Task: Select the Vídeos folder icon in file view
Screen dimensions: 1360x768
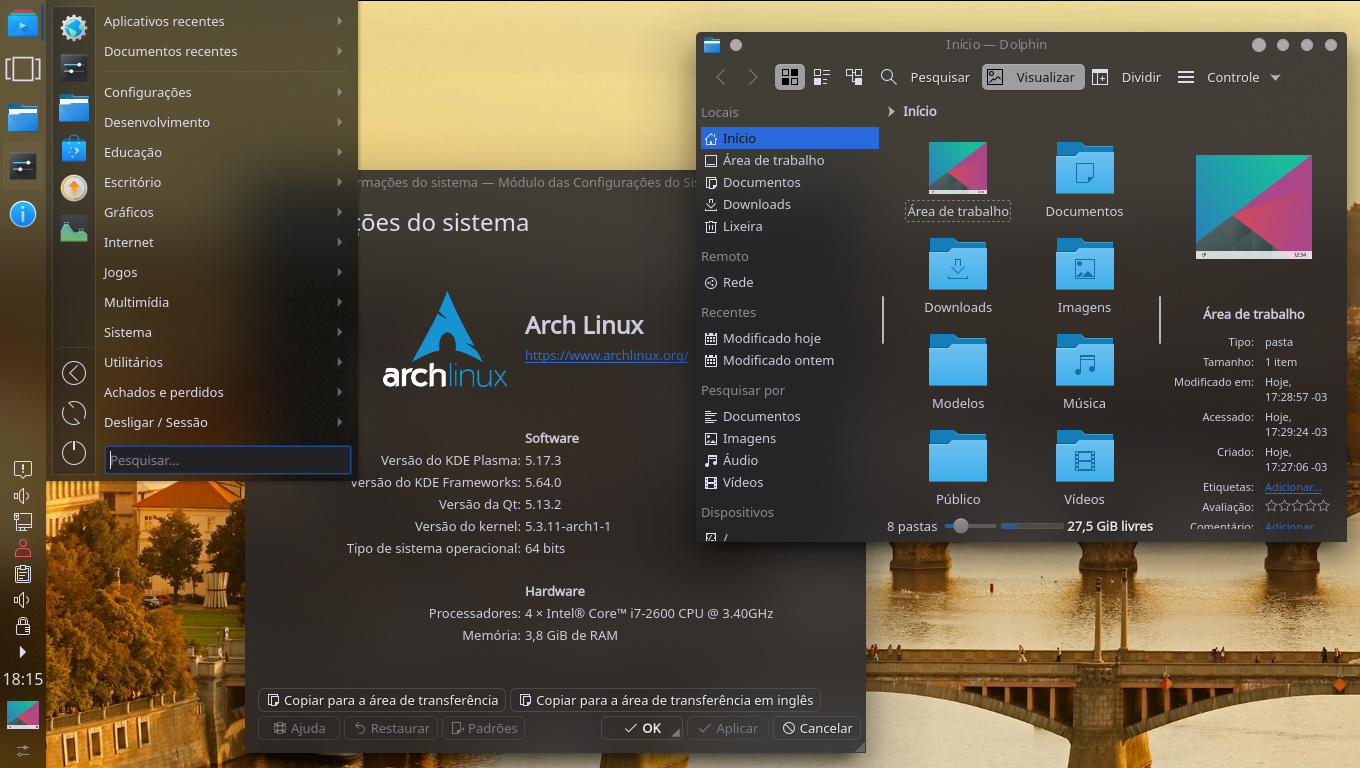Action: [1085, 455]
